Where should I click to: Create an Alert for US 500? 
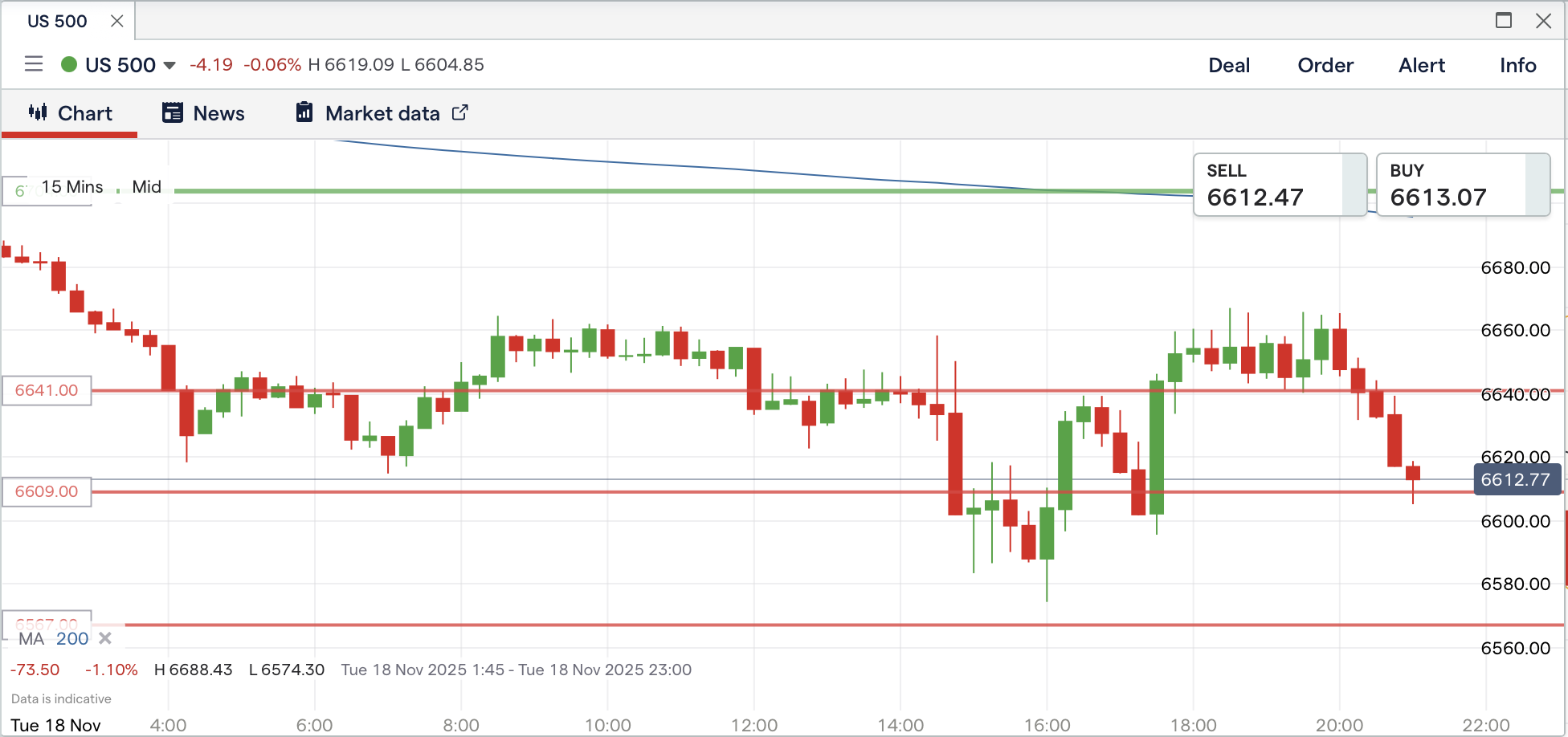(1422, 65)
